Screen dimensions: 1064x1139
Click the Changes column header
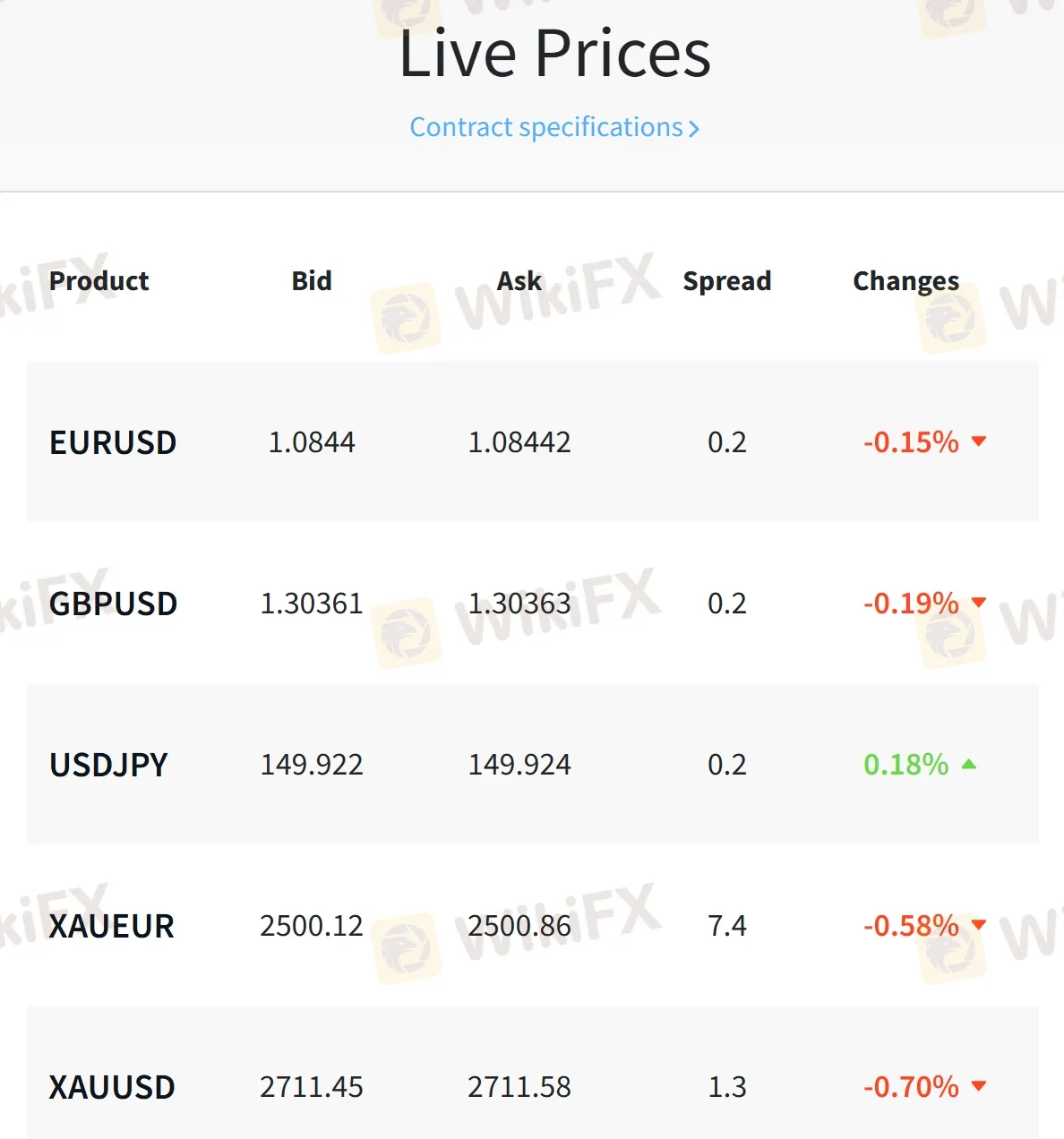(x=905, y=281)
